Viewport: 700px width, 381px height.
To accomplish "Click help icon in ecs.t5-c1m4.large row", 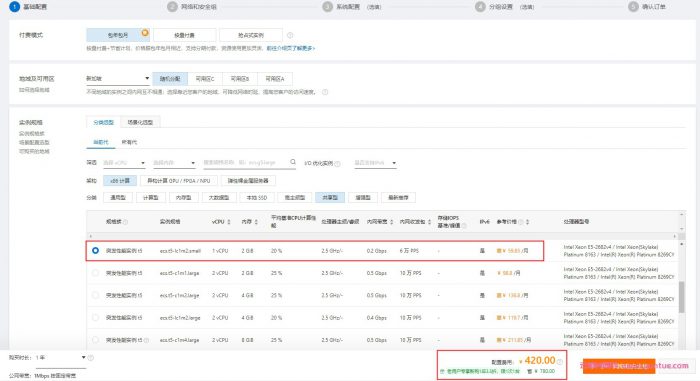I will [146, 340].
